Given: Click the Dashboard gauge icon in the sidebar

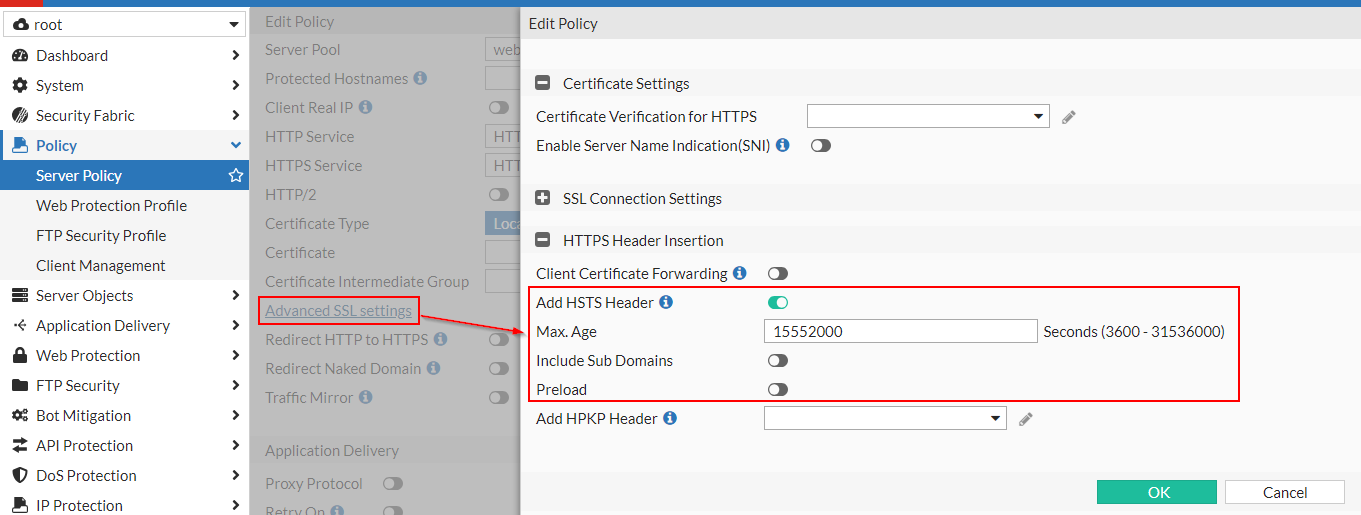Looking at the screenshot, I should click(20, 56).
